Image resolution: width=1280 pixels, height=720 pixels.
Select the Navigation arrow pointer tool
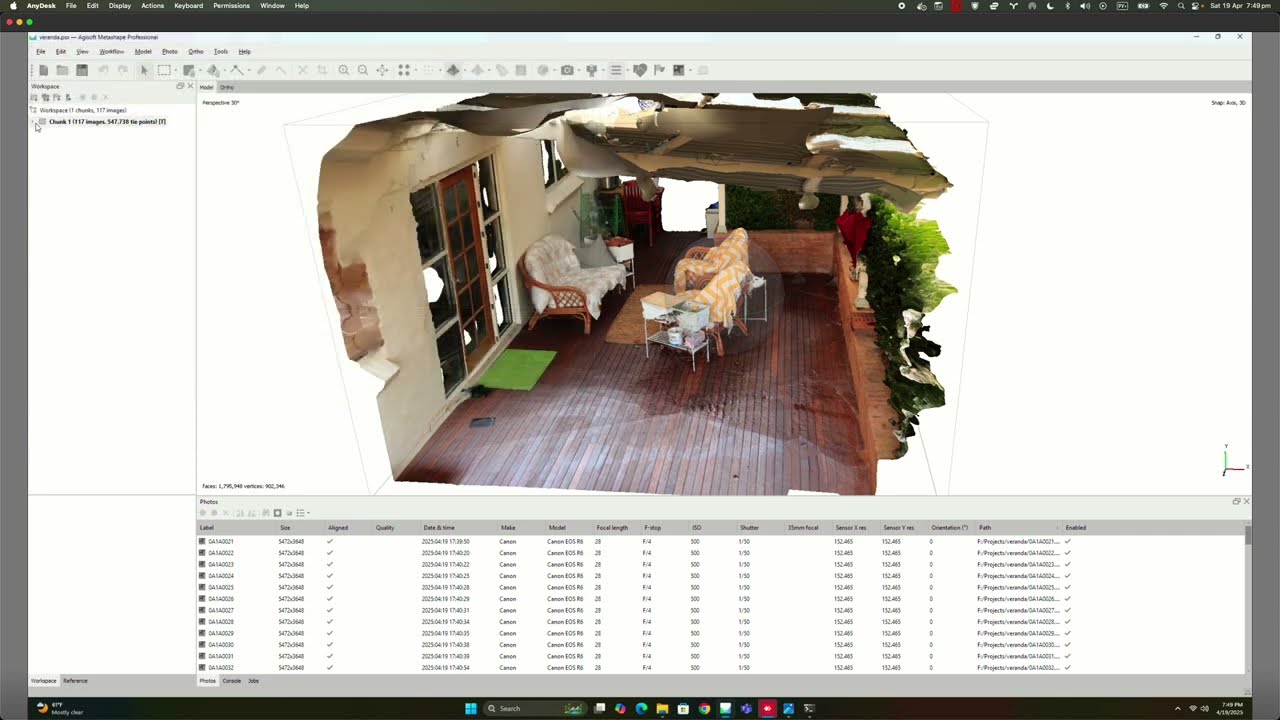pyautogui.click(x=144, y=70)
